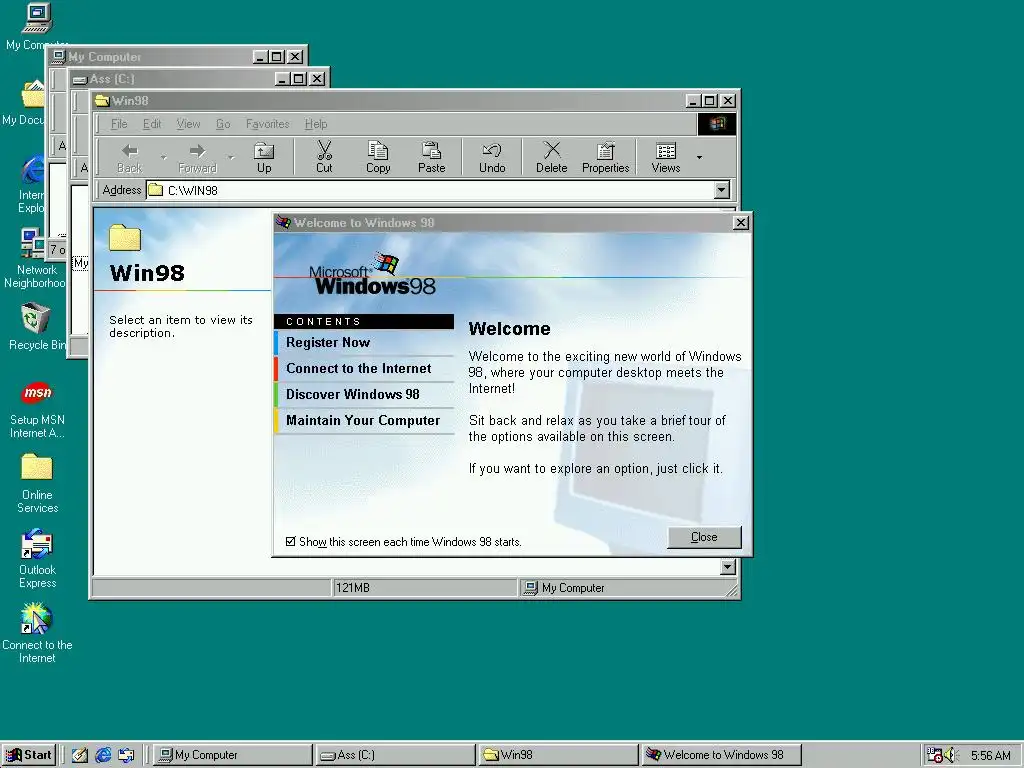Open the Forward history dropdown arrow
This screenshot has width=1024, height=768.
[231, 157]
